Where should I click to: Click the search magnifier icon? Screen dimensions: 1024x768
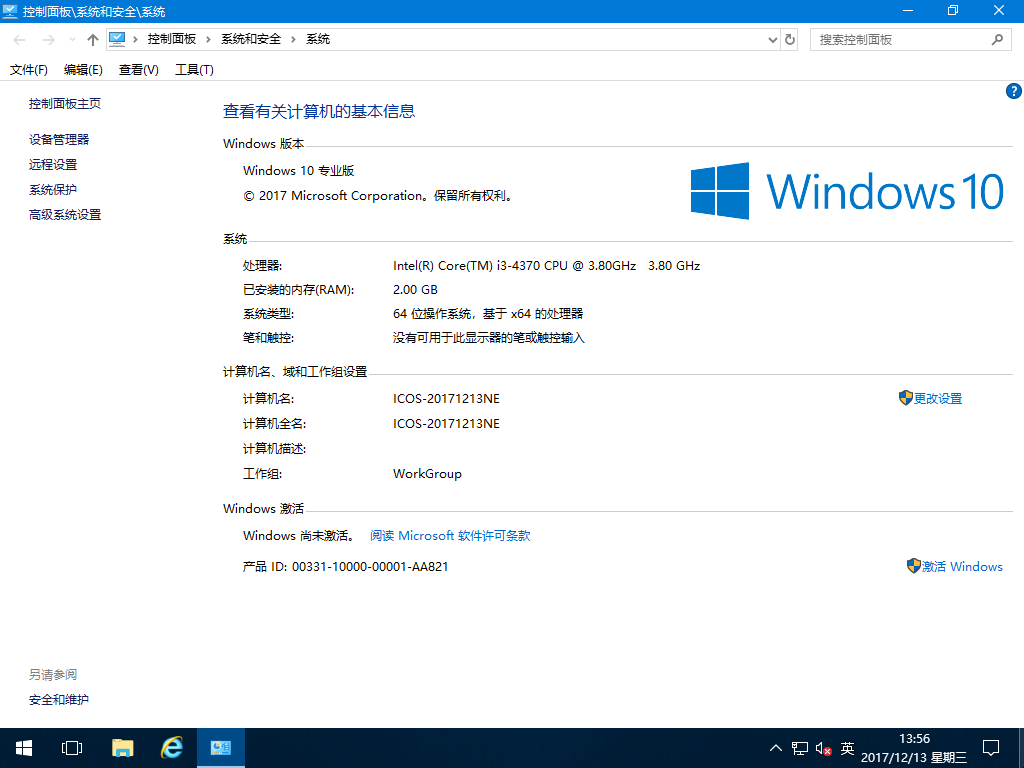click(x=997, y=40)
